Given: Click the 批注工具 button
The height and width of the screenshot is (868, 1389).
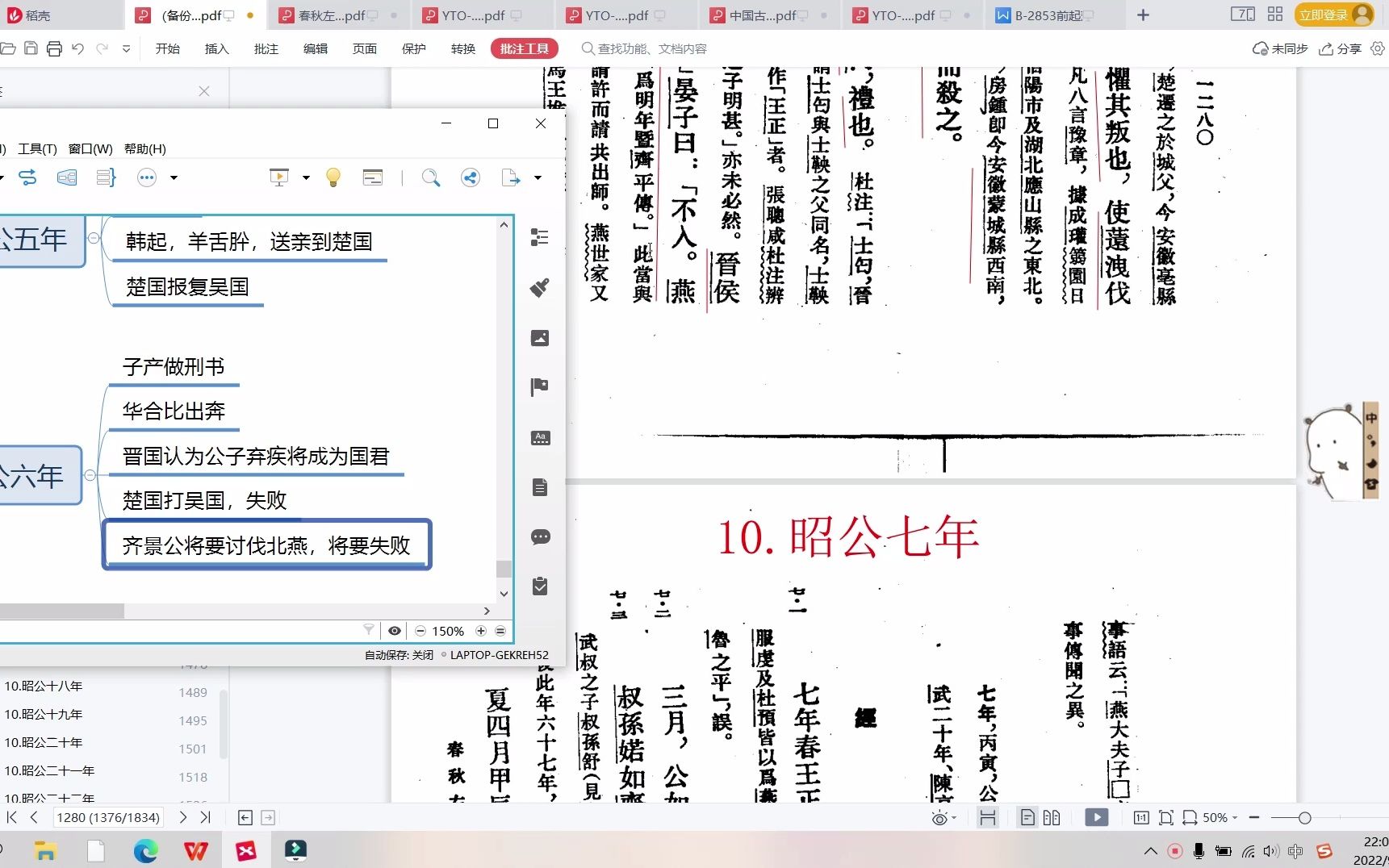Looking at the screenshot, I should click(x=524, y=48).
